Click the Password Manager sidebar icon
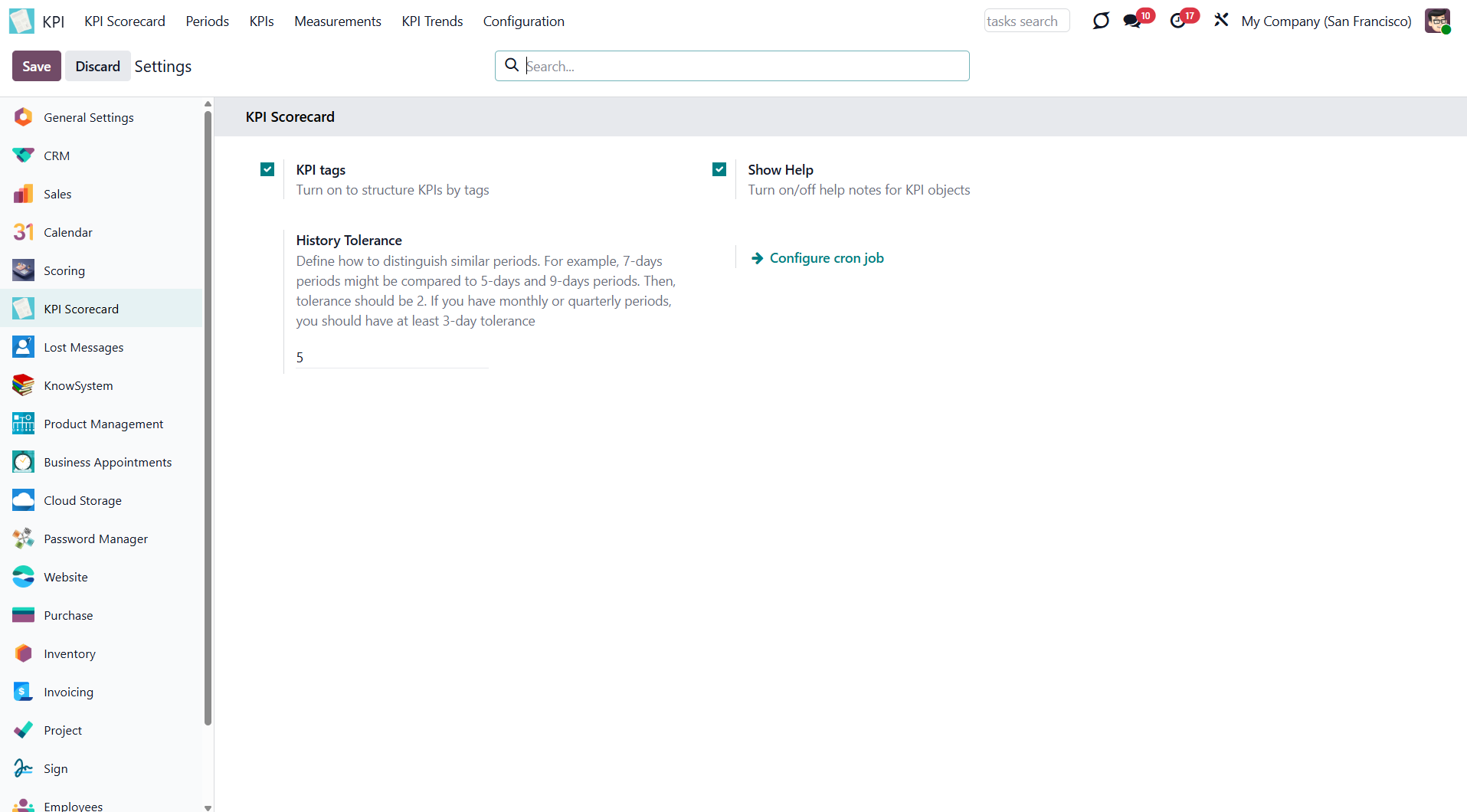 (23, 539)
